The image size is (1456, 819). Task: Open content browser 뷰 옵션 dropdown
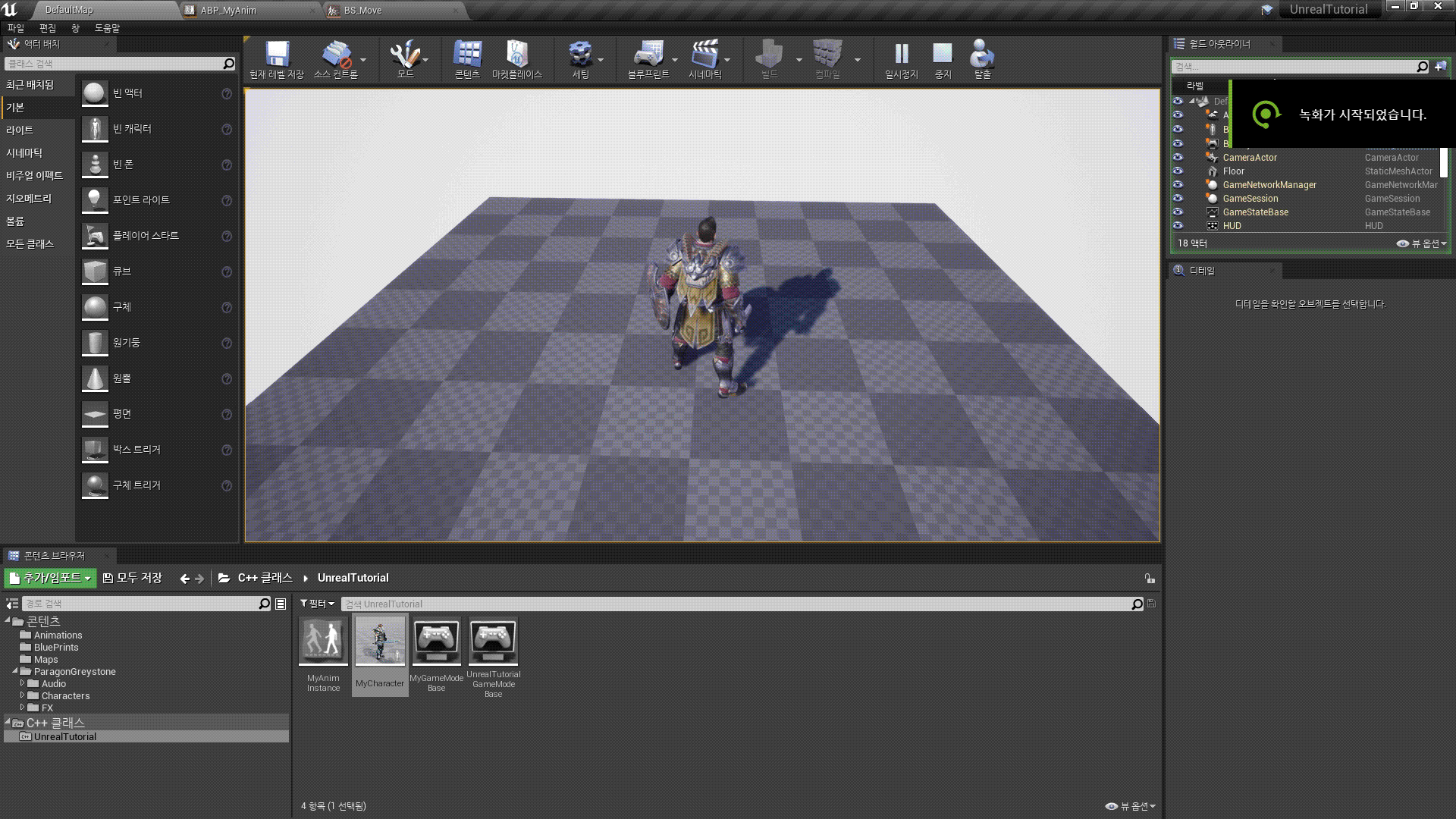[1131, 806]
